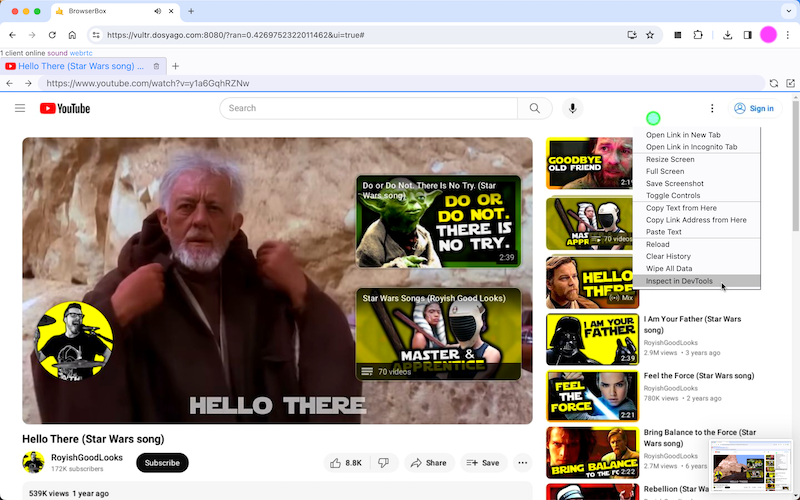Open YouTube settings three-dot menu
The height and width of the screenshot is (500, 800).
point(712,108)
